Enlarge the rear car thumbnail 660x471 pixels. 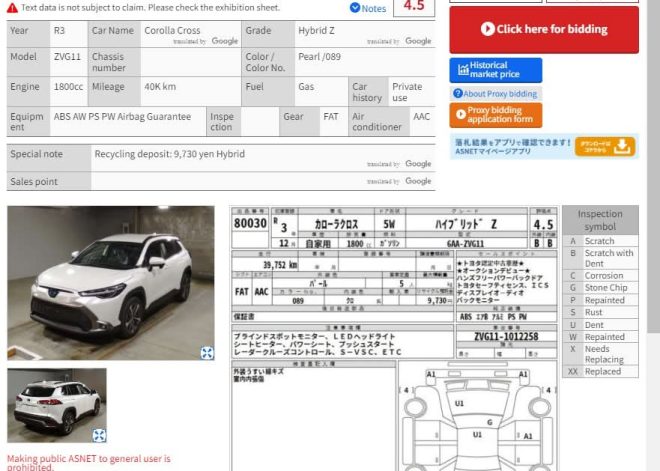(x=99, y=435)
